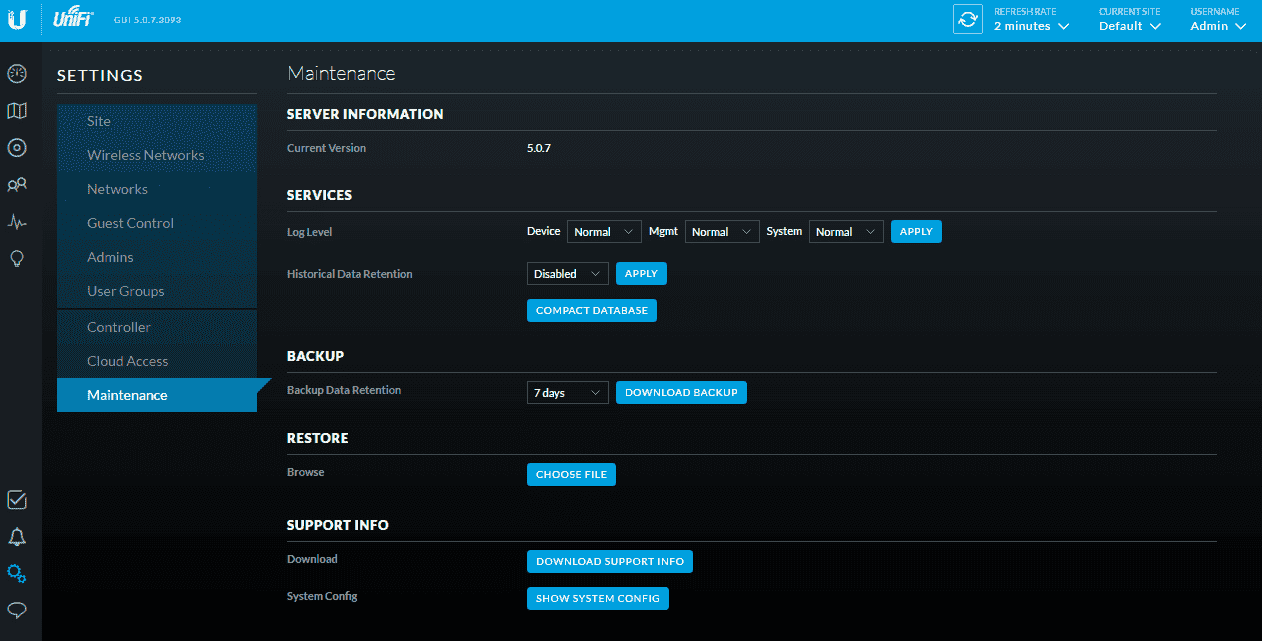Click Choose File under Restore
1262x641 pixels.
(x=571, y=475)
